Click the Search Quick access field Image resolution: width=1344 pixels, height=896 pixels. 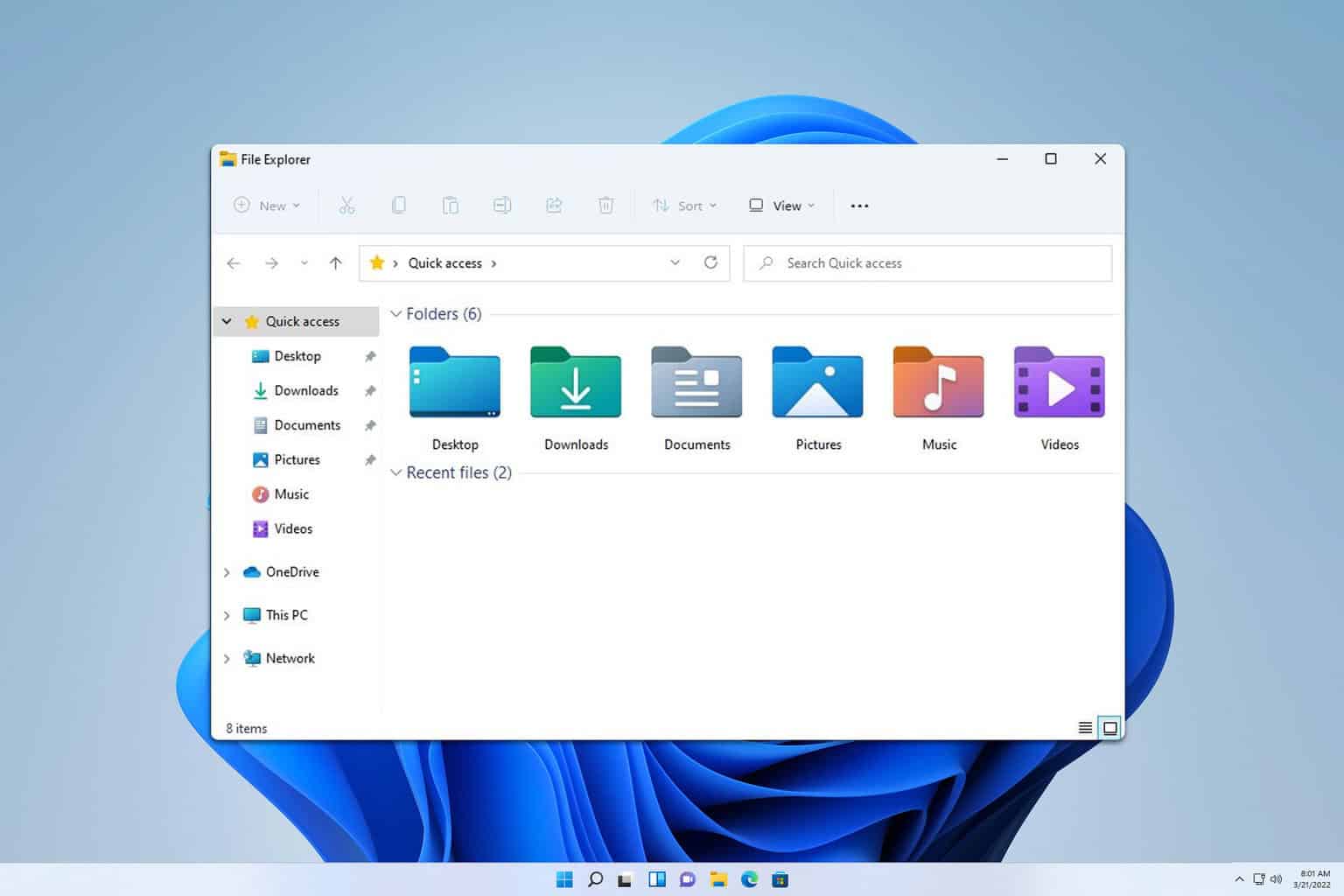pyautogui.click(x=927, y=263)
